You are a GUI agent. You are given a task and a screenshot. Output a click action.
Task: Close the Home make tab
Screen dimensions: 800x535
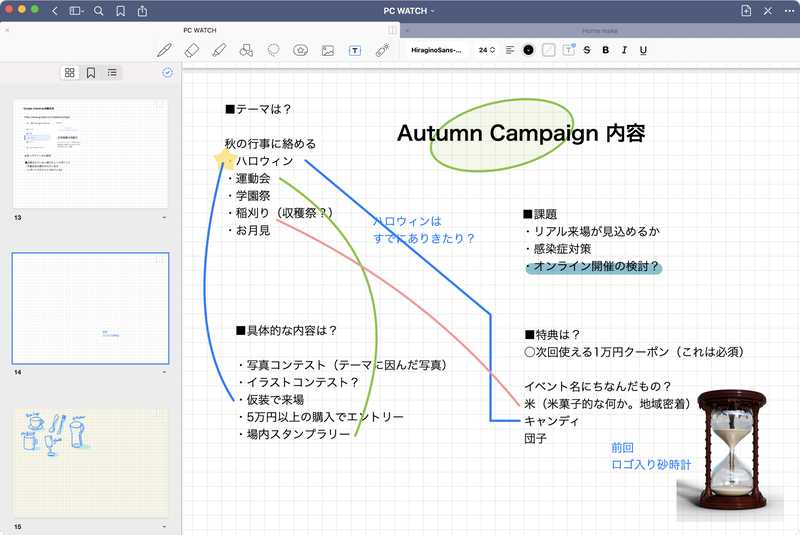(x=407, y=31)
